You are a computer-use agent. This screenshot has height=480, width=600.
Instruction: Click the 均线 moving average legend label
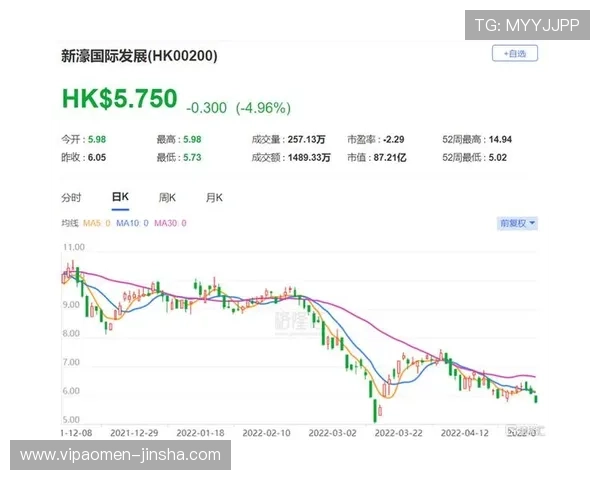tap(70, 223)
